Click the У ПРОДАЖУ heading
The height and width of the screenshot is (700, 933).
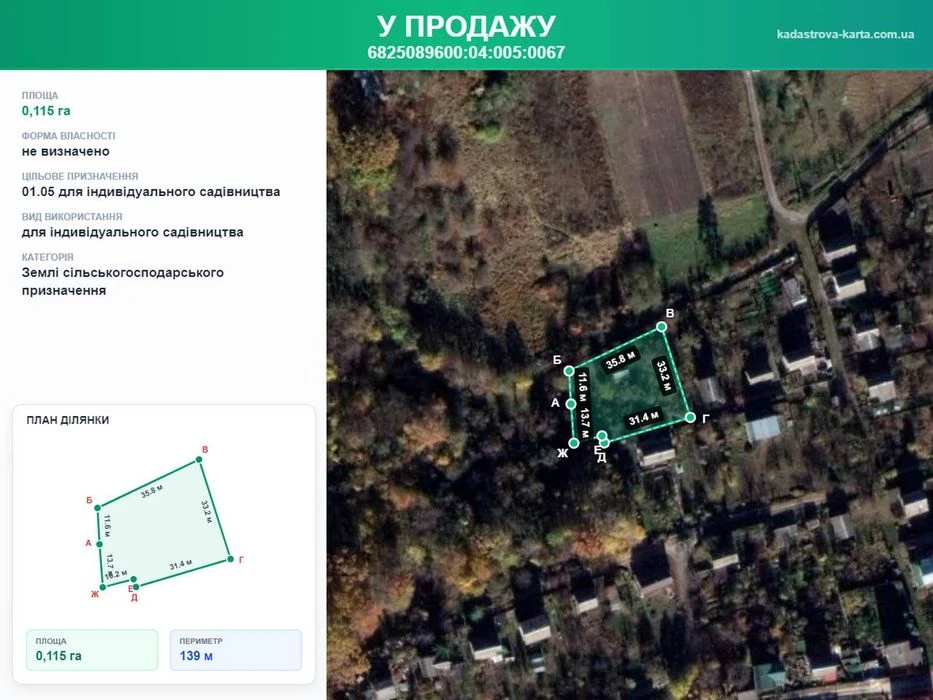466,26
